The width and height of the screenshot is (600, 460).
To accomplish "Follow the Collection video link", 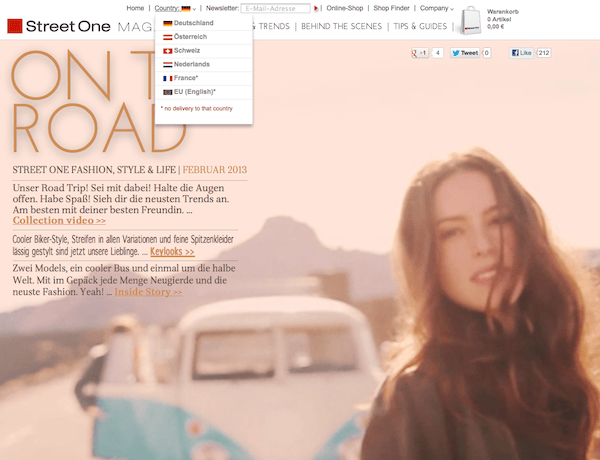I will tap(59, 220).
